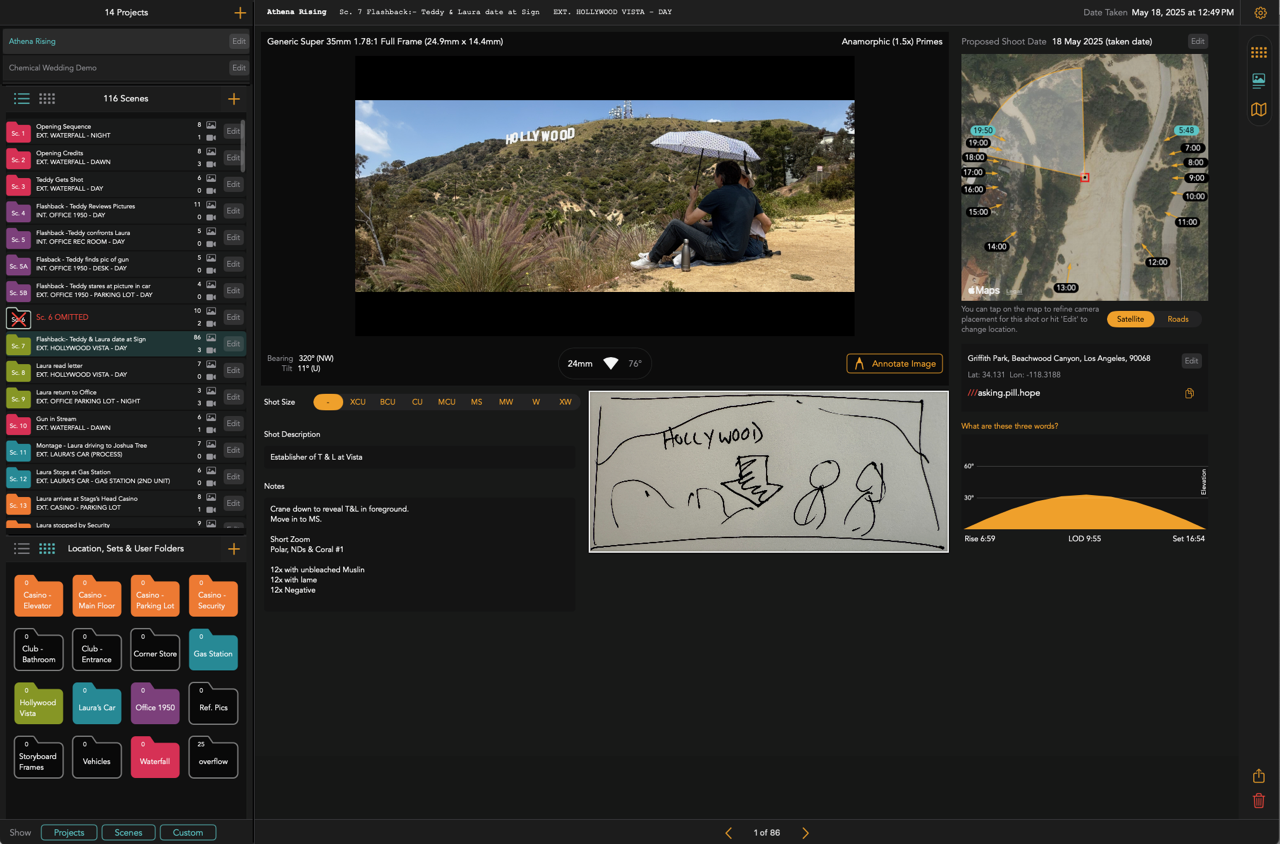Add a new scene with plus icon
The height and width of the screenshot is (844, 1280).
pyautogui.click(x=234, y=99)
